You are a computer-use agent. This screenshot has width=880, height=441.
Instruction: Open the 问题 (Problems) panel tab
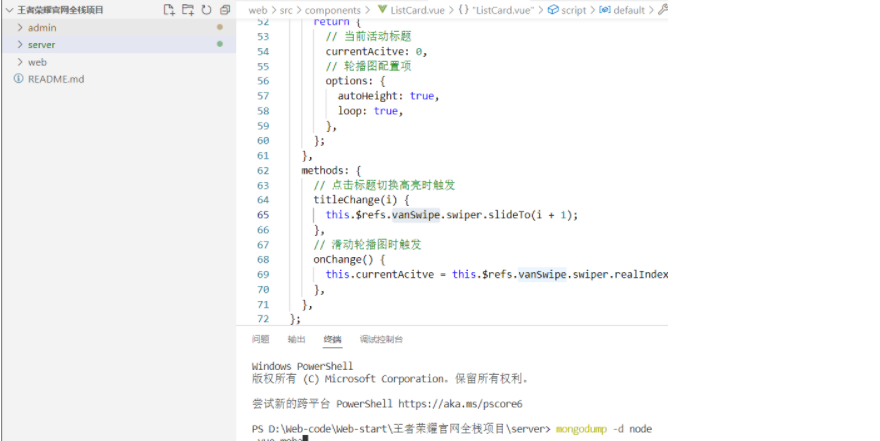(260, 339)
